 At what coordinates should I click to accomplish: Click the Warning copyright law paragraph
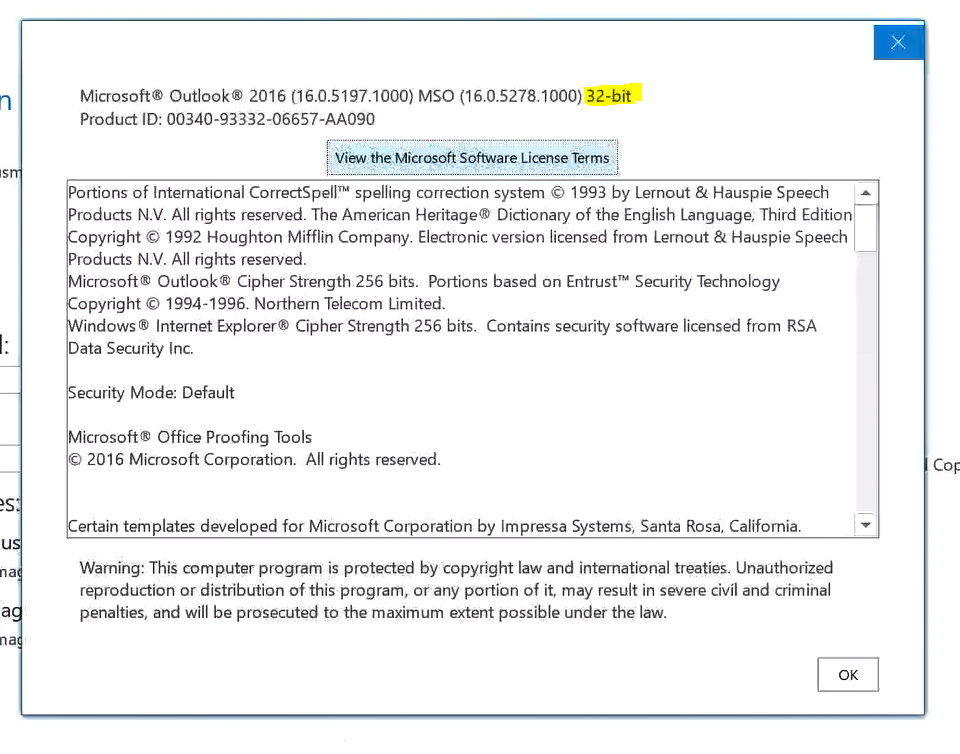click(456, 590)
